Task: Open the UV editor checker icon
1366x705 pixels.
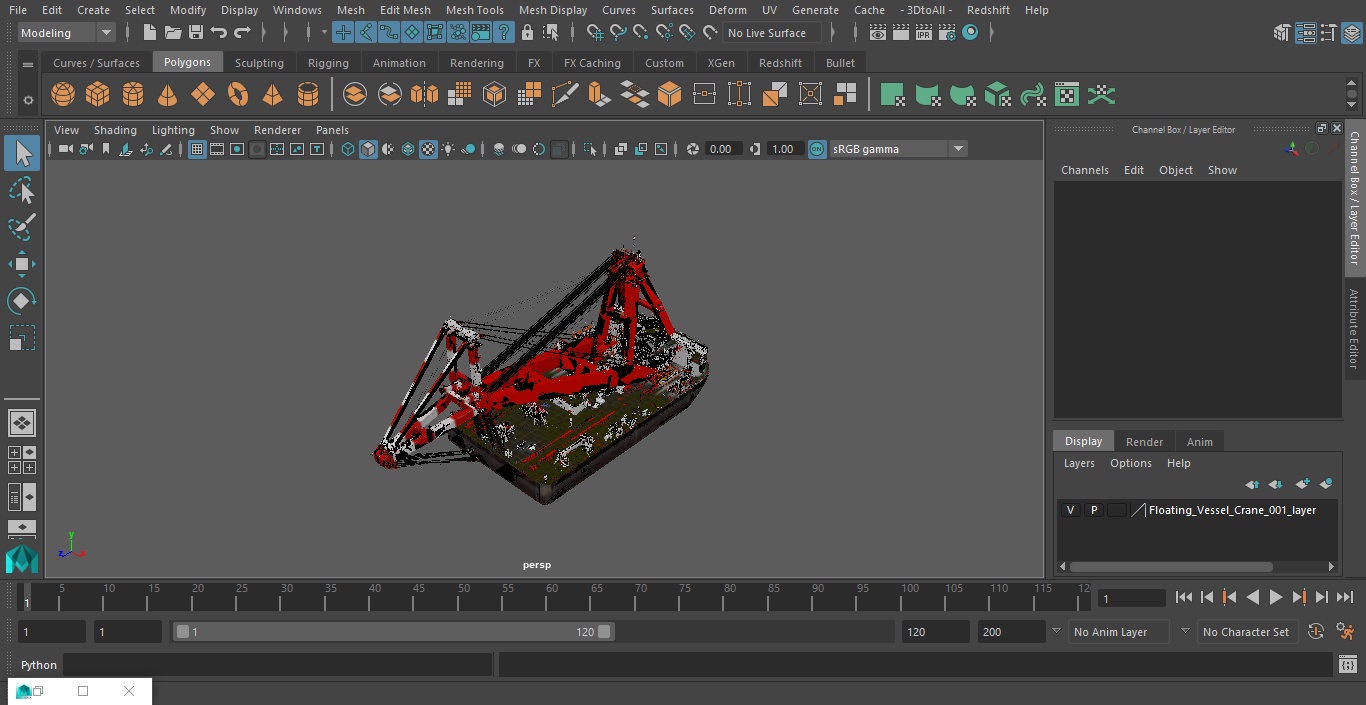Action: point(1067,95)
